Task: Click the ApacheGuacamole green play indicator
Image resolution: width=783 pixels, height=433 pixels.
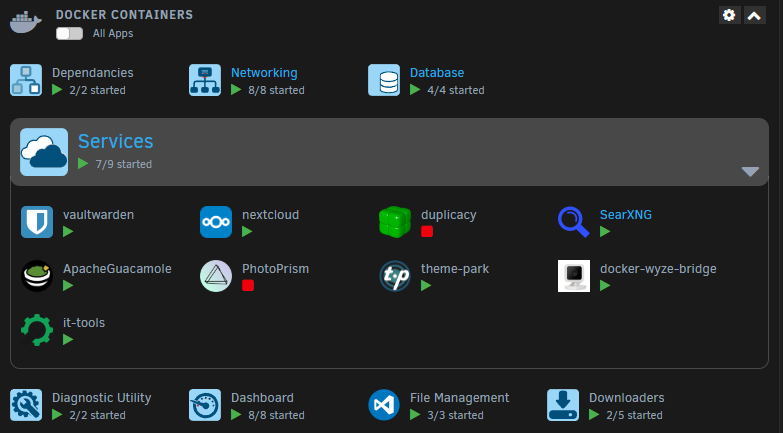Action: (68, 285)
